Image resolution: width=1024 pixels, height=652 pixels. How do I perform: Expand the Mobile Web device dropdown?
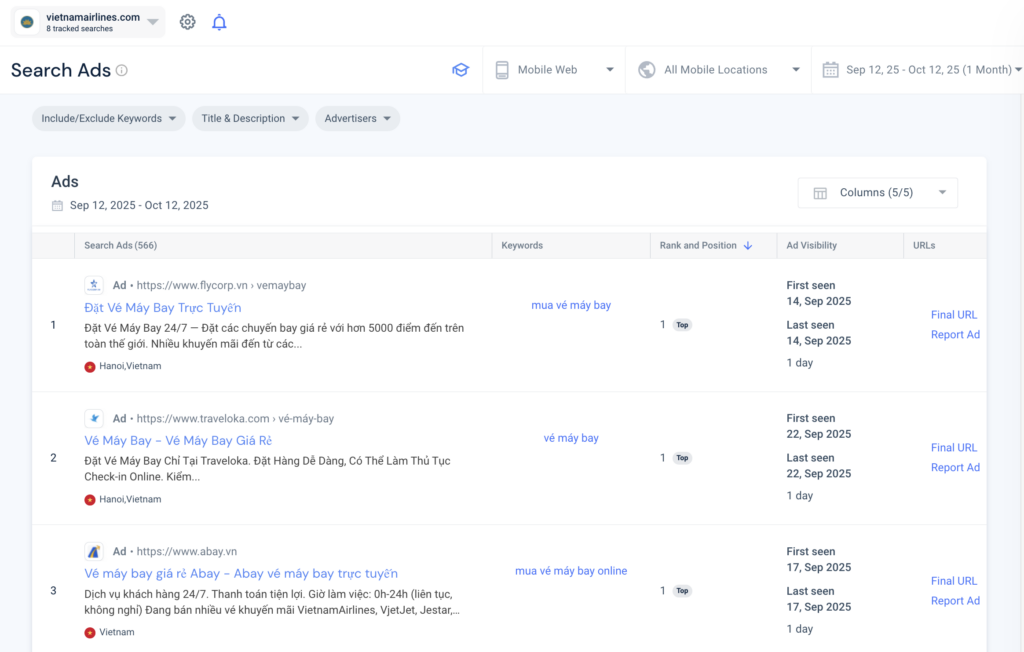tap(554, 70)
